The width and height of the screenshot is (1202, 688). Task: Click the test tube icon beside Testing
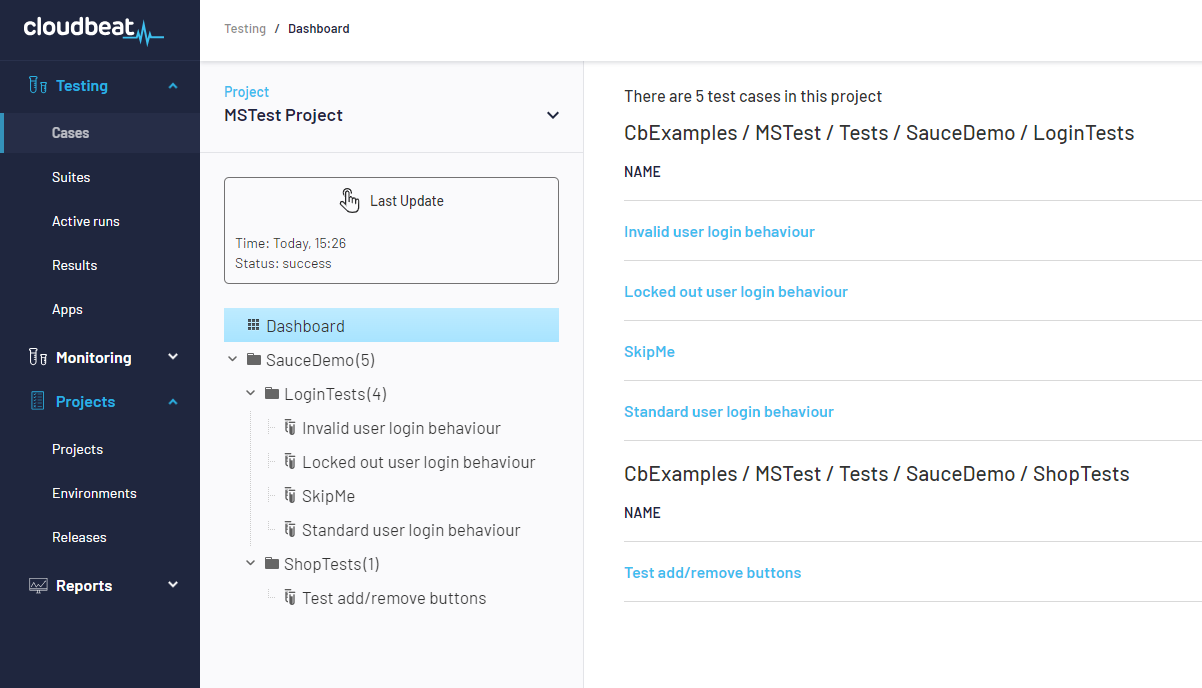38,86
